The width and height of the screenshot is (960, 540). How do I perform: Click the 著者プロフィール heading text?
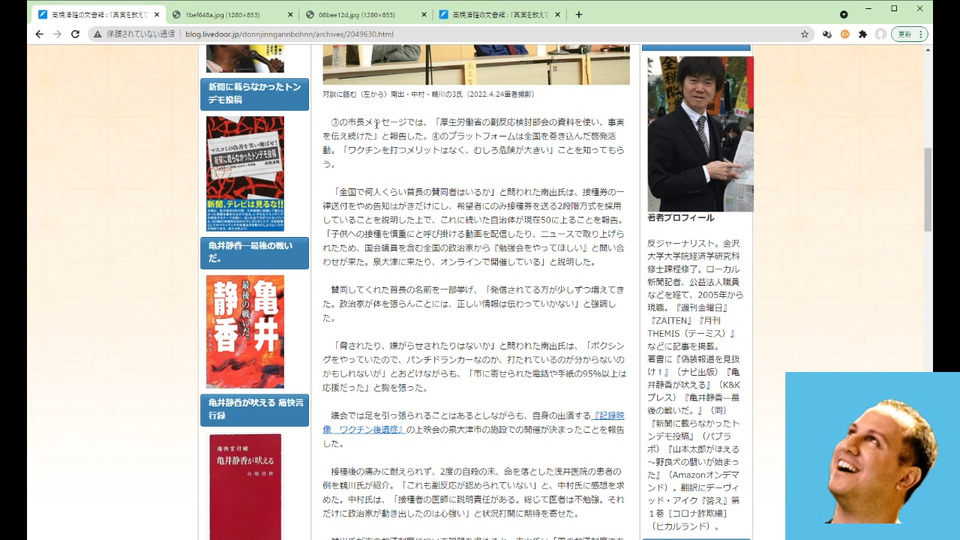[x=681, y=218]
